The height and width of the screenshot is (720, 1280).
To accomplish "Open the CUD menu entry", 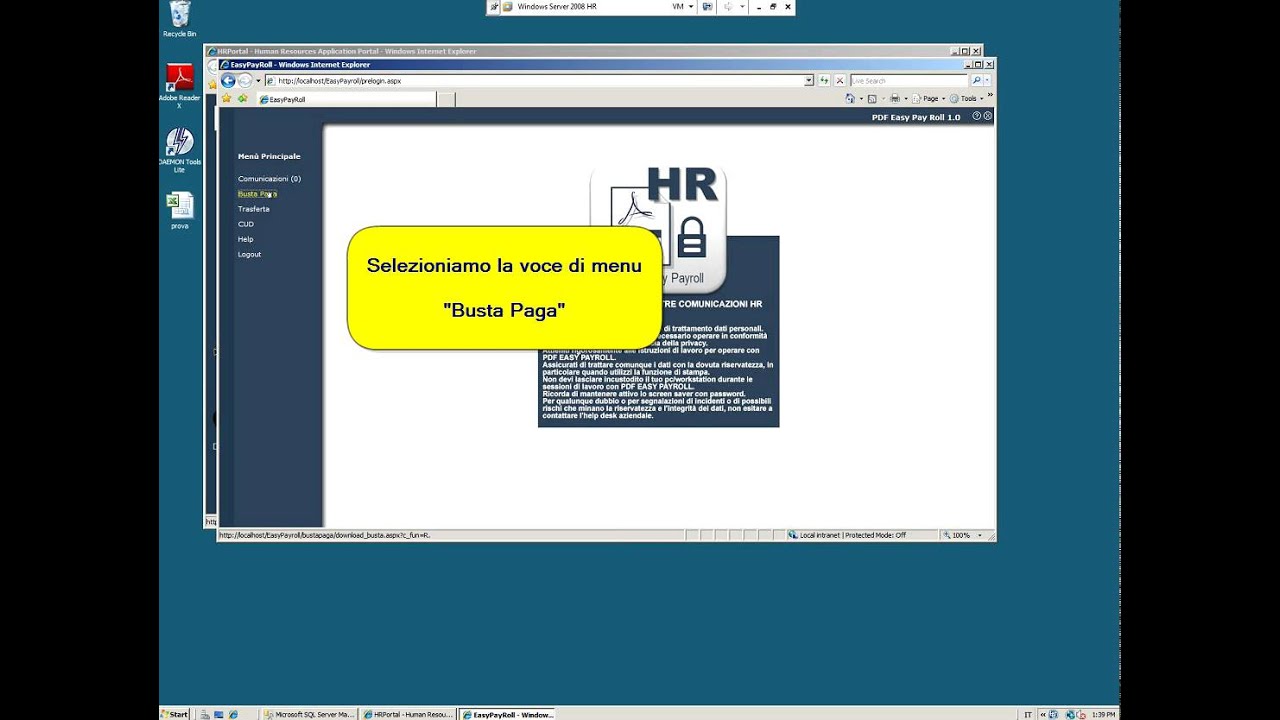I will [x=245, y=224].
